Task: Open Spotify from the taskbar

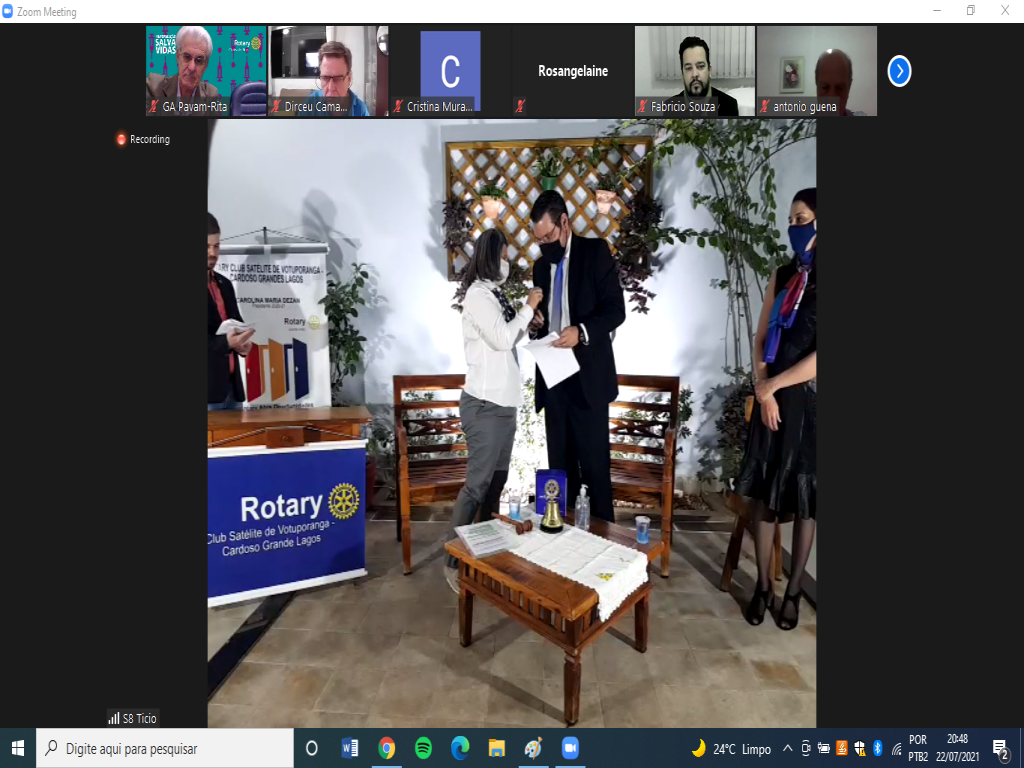Action: tap(423, 748)
